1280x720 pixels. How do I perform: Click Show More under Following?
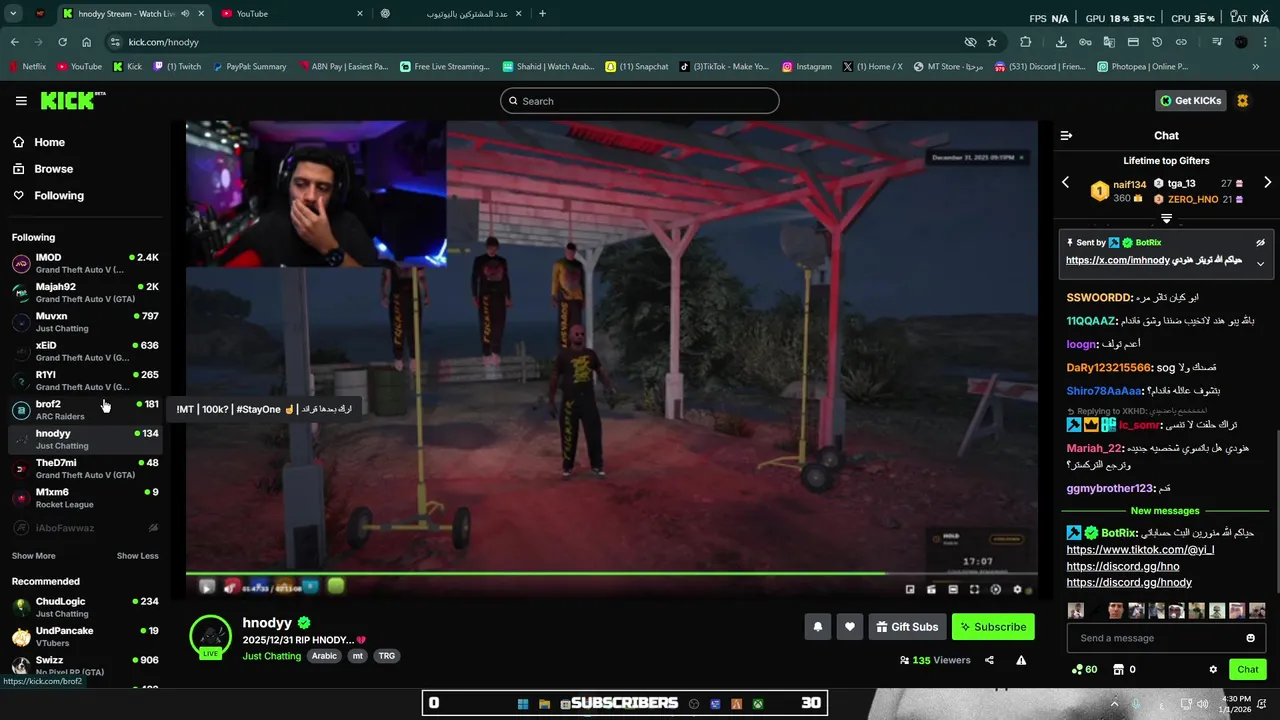click(x=34, y=556)
